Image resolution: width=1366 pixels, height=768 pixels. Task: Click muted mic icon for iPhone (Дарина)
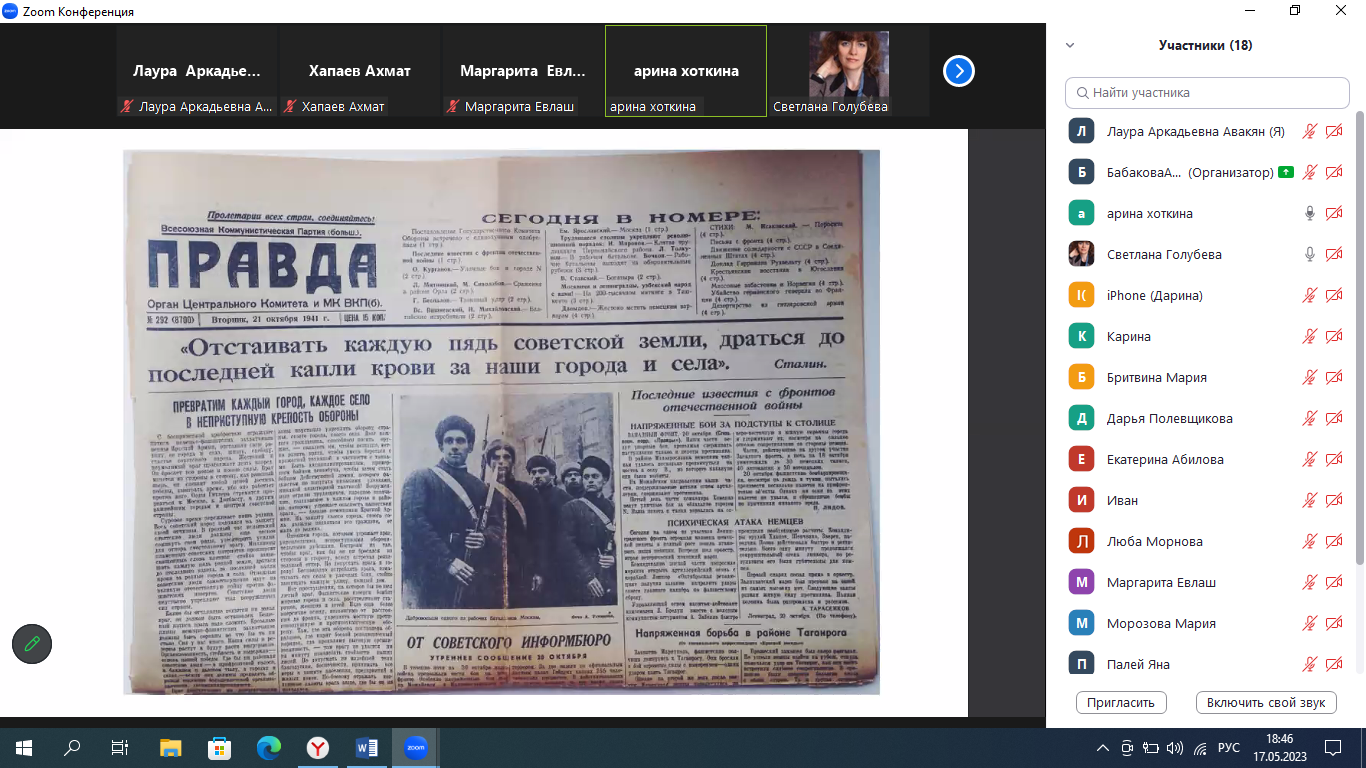(x=1309, y=295)
